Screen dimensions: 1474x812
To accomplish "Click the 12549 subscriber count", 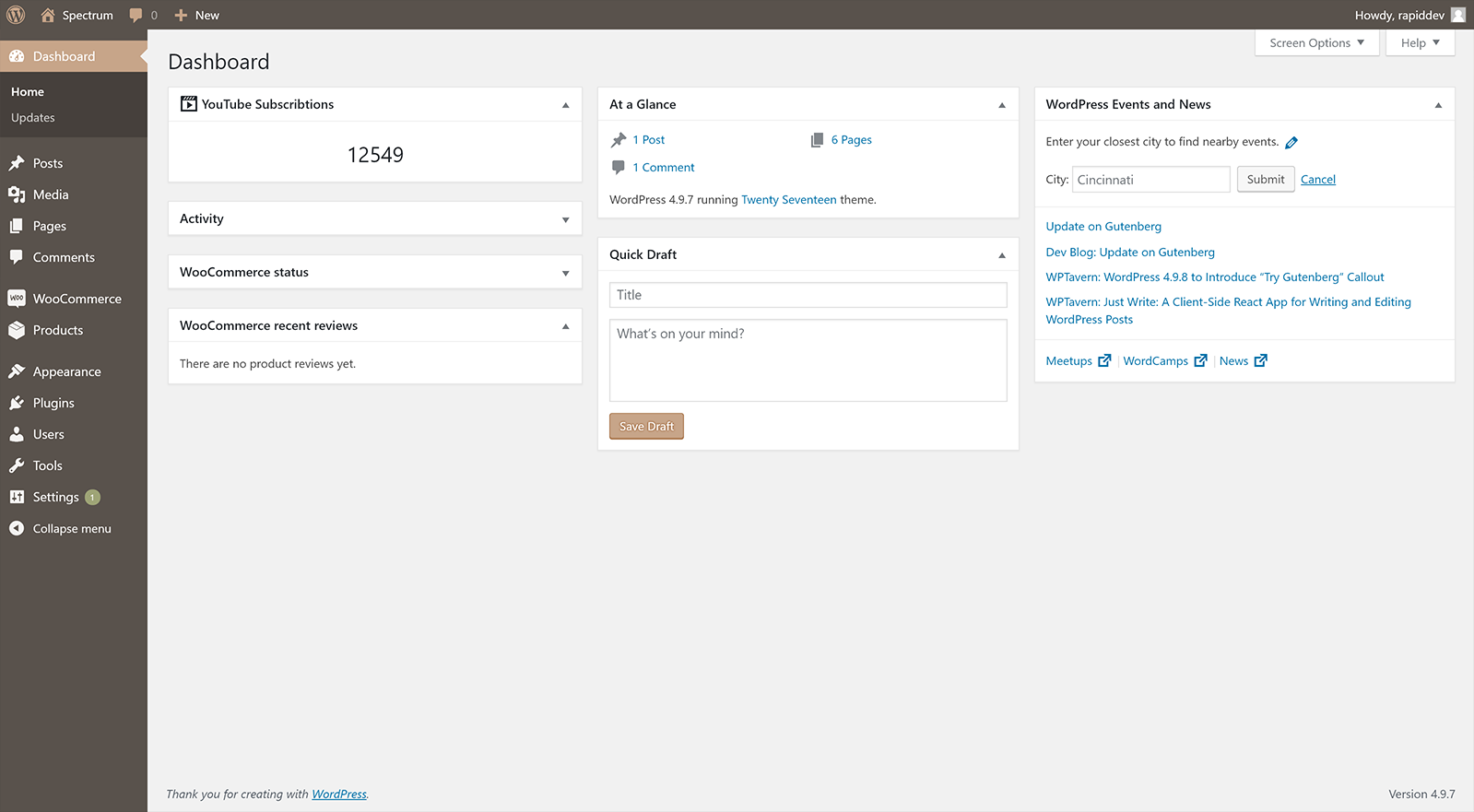I will [375, 155].
